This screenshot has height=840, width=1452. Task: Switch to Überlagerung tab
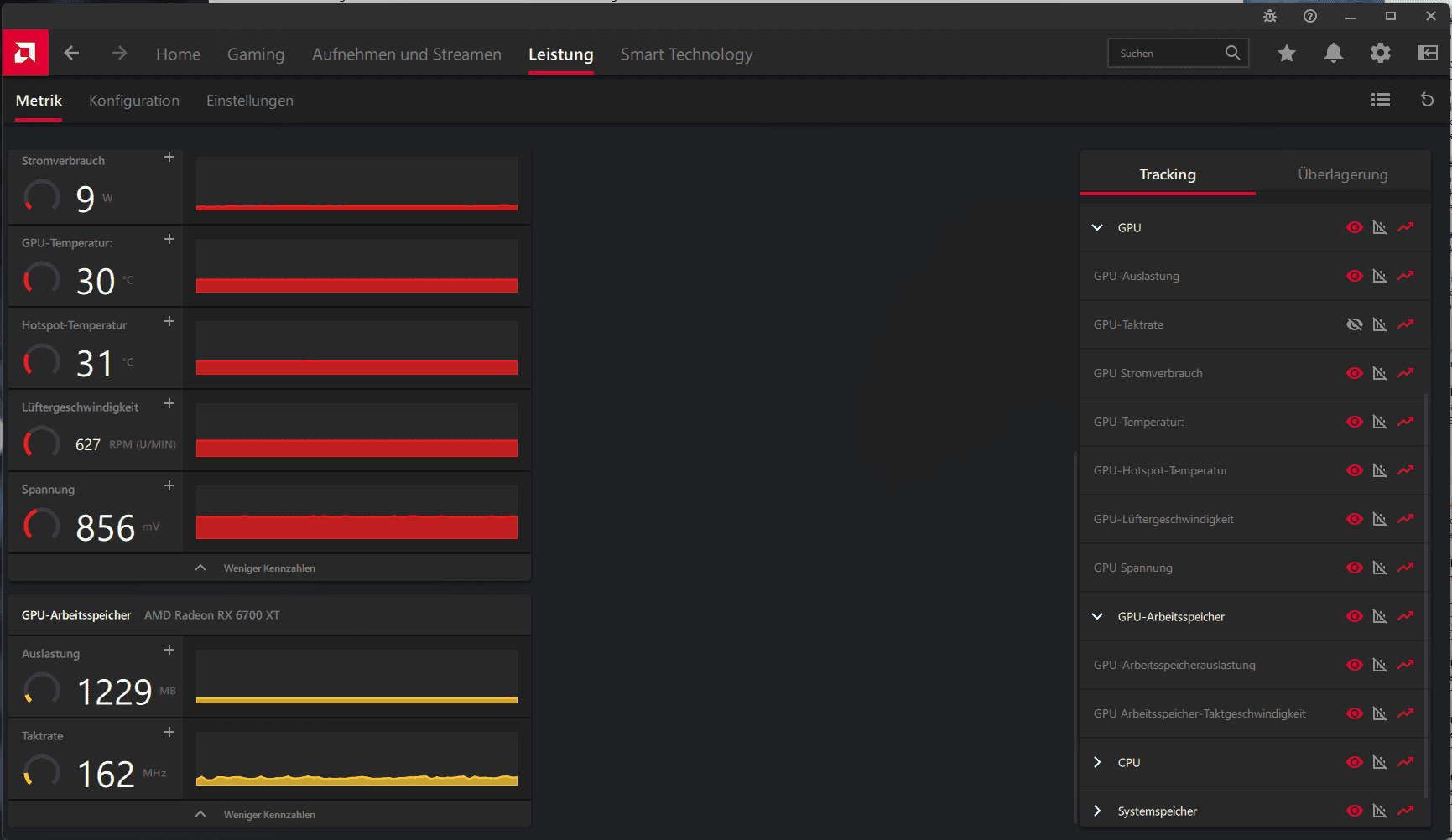click(x=1343, y=174)
